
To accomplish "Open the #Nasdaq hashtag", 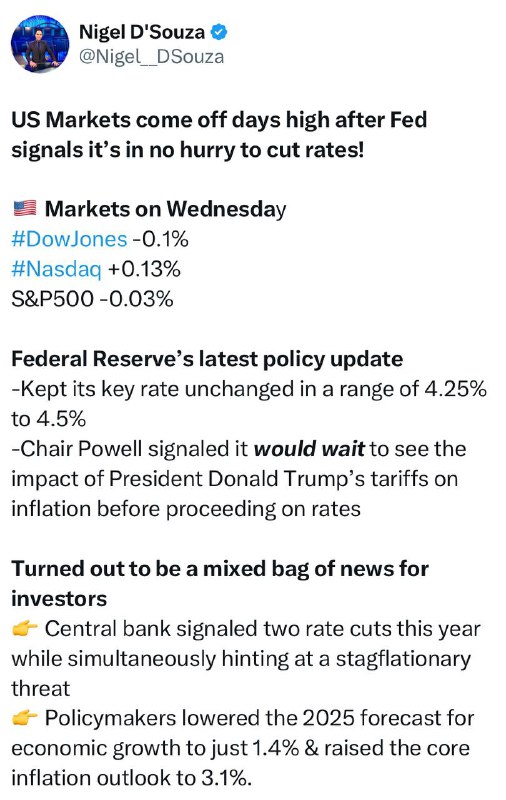I will click(56, 269).
